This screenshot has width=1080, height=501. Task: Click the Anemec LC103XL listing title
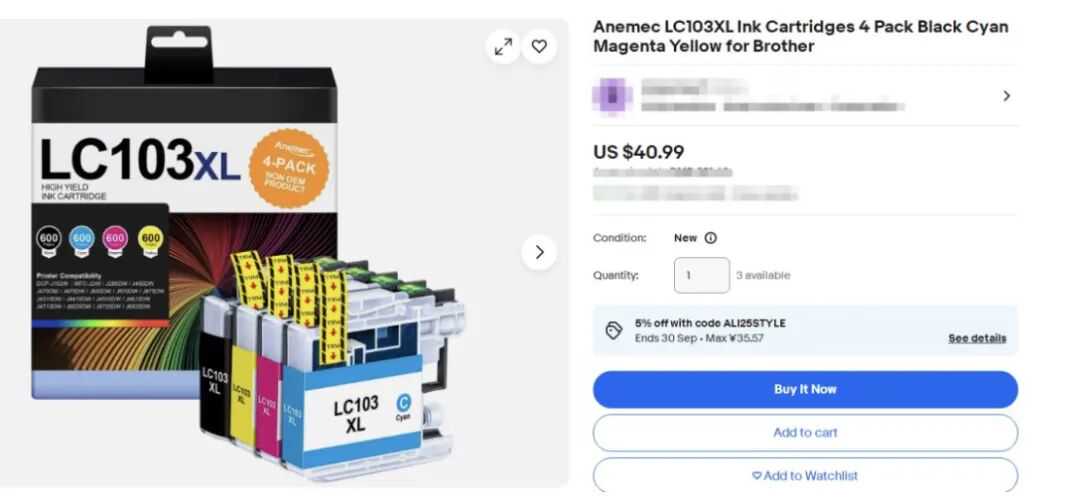(800, 37)
